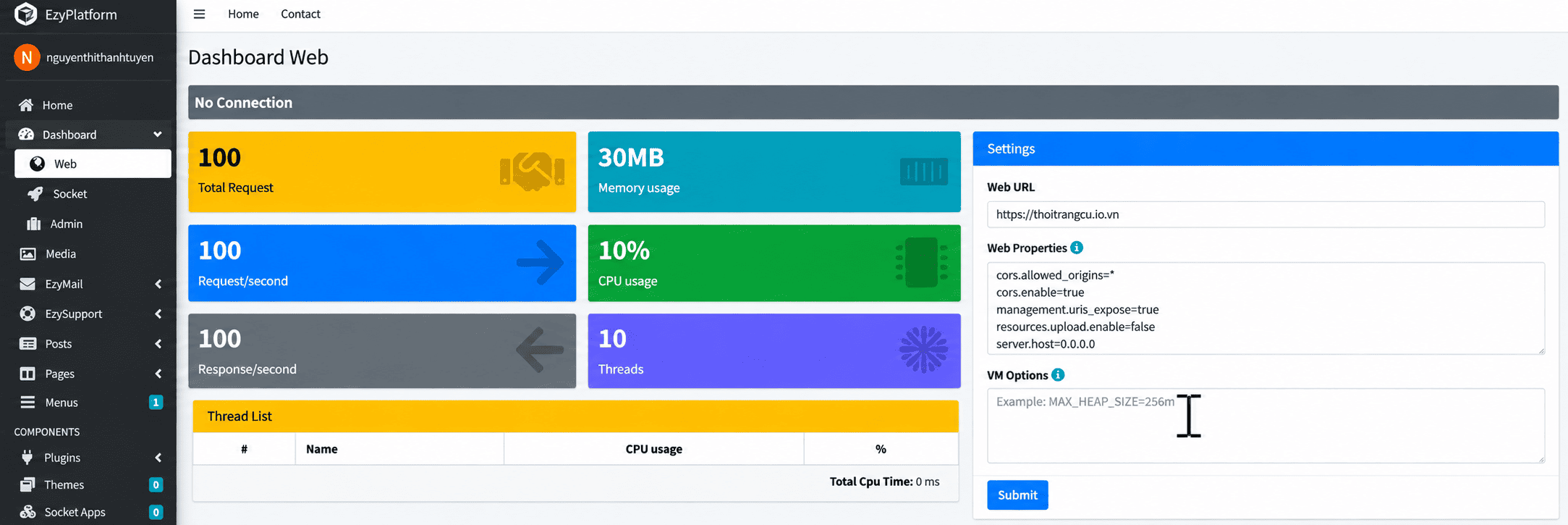Click the EzyPlatform brand text

(x=81, y=14)
